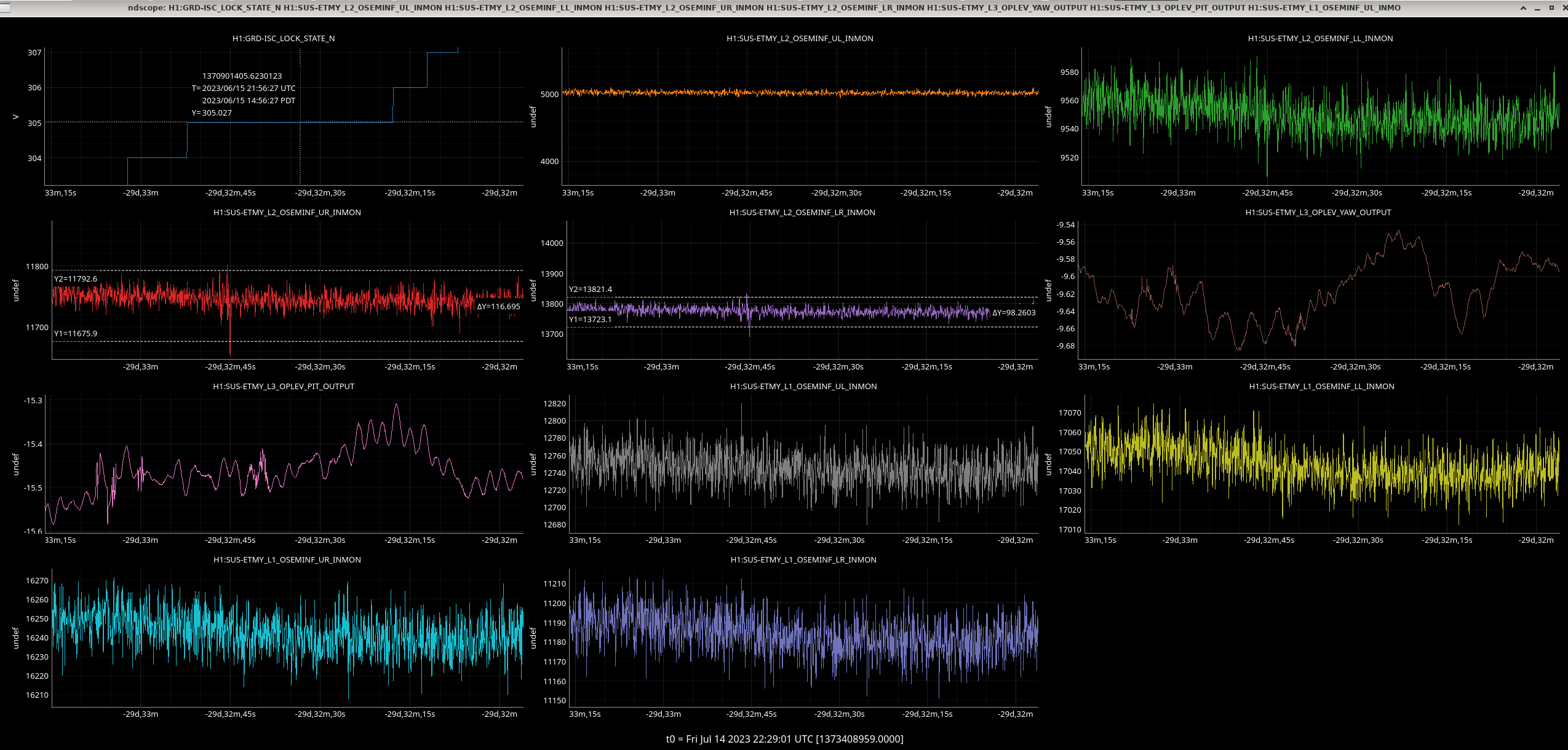Click the H1:SUS-ETMY_L3_OPLEV_PIT_OUTPUT plot title

click(x=284, y=386)
